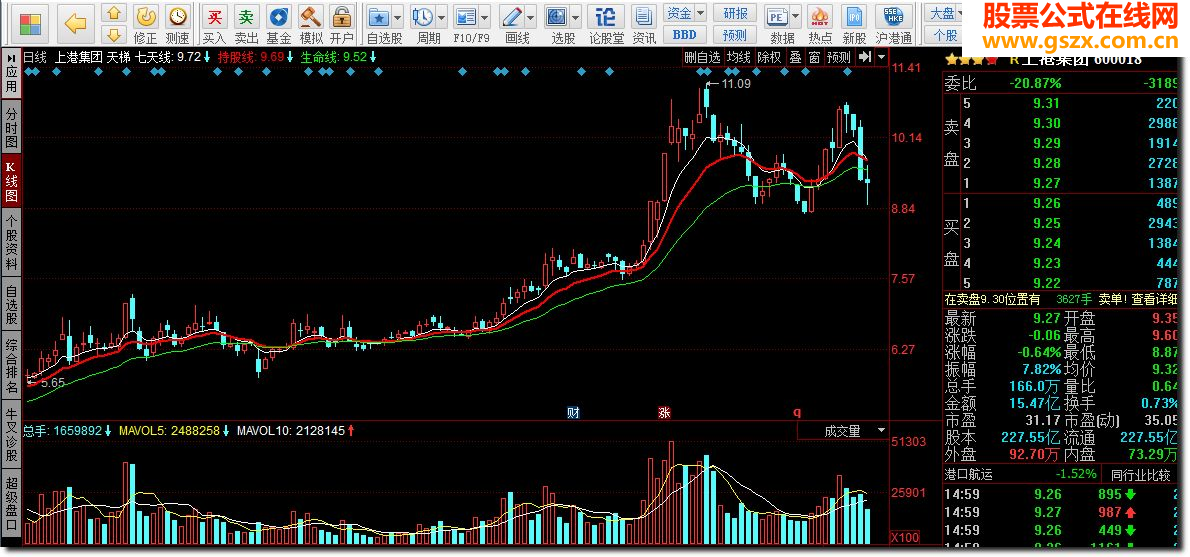The width and height of the screenshot is (1190, 557).
Task: Expand the 周期 dropdown arrow
Action: click(x=441, y=16)
